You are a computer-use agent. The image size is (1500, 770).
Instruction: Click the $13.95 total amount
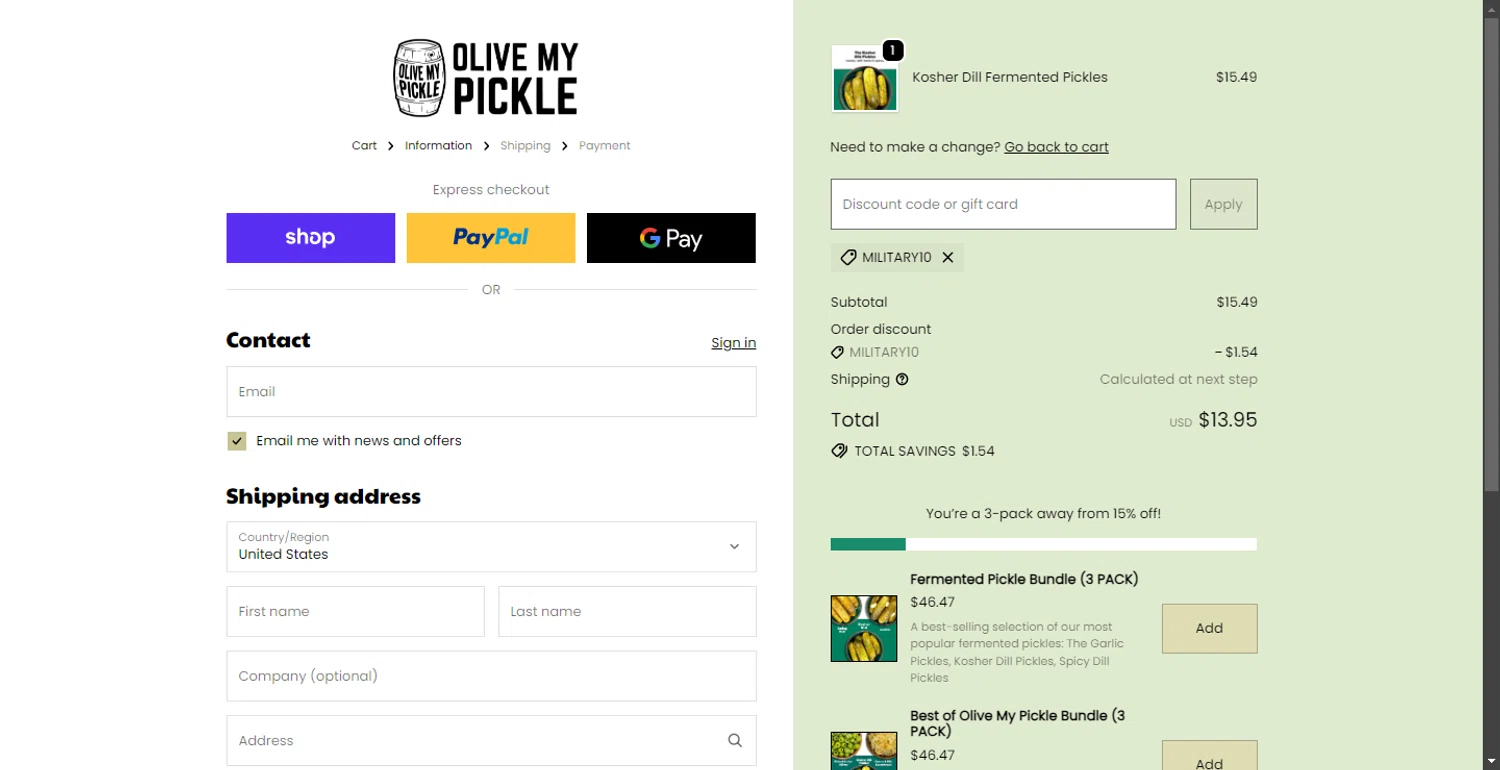pos(1227,420)
